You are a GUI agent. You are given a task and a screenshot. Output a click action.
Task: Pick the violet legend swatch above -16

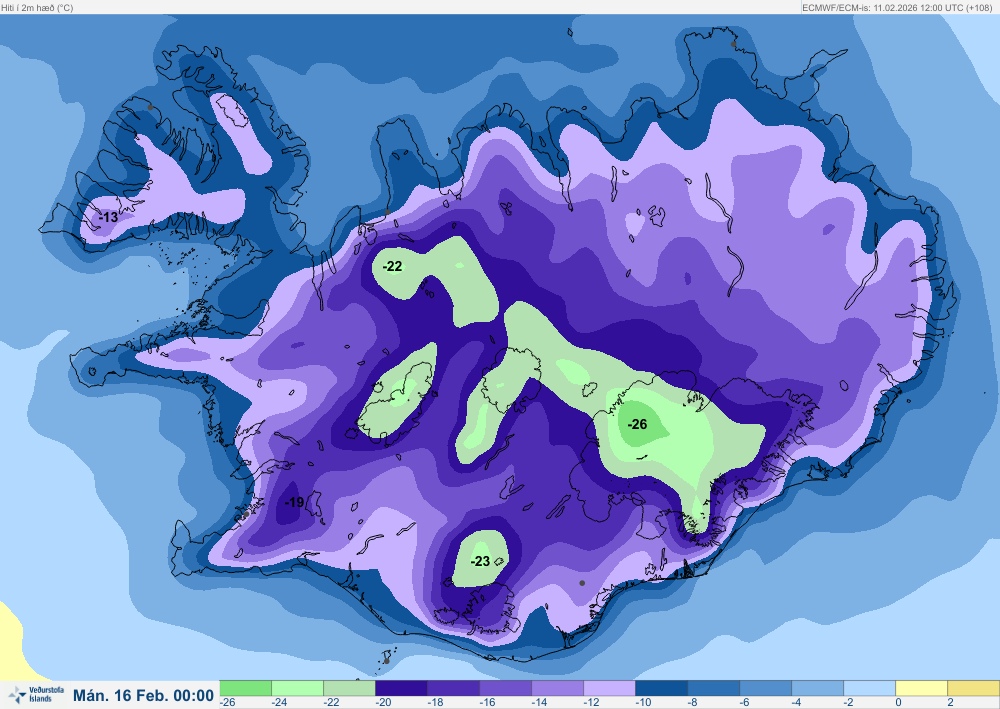coord(506,688)
